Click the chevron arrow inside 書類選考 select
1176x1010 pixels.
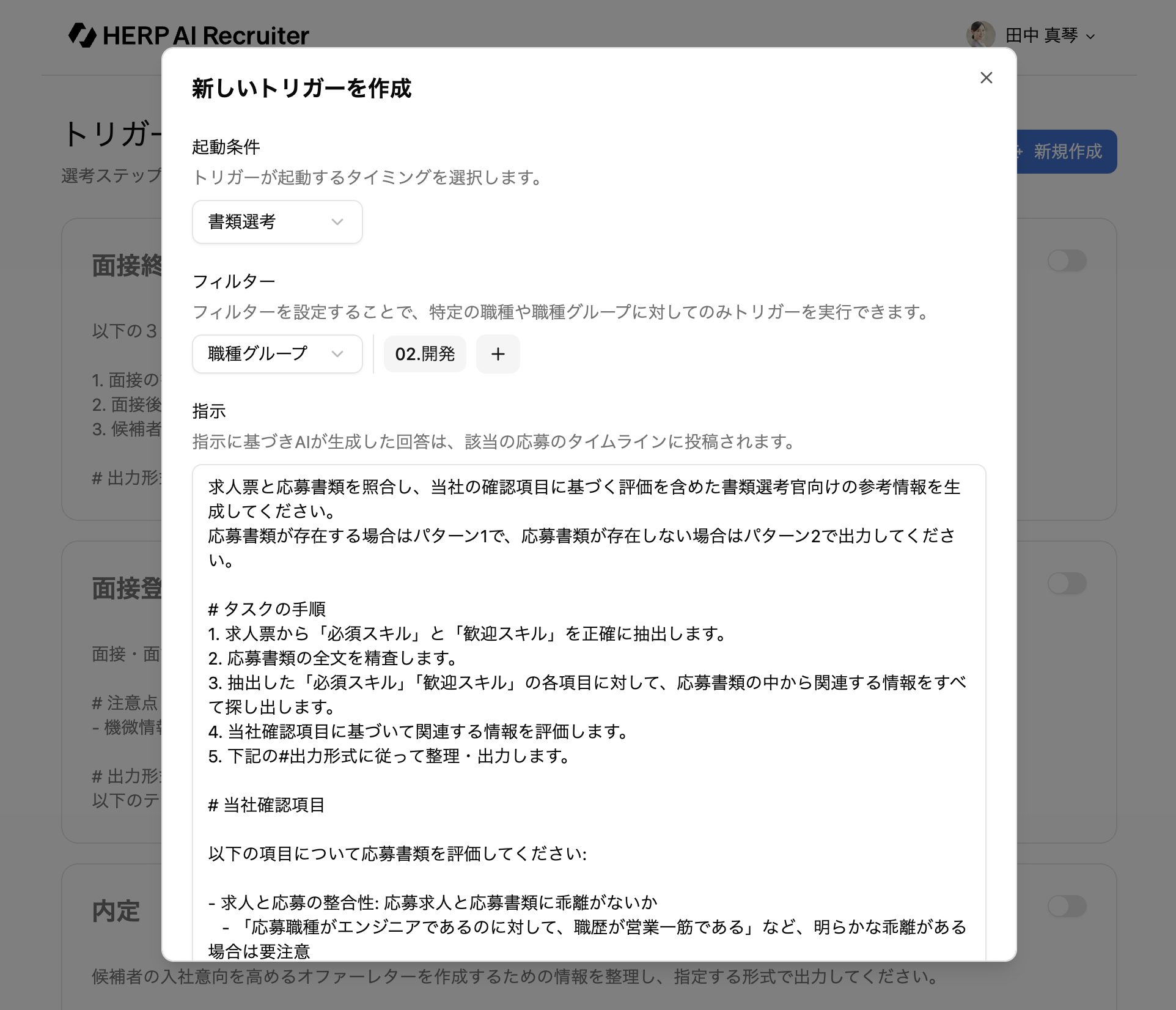pyautogui.click(x=337, y=222)
